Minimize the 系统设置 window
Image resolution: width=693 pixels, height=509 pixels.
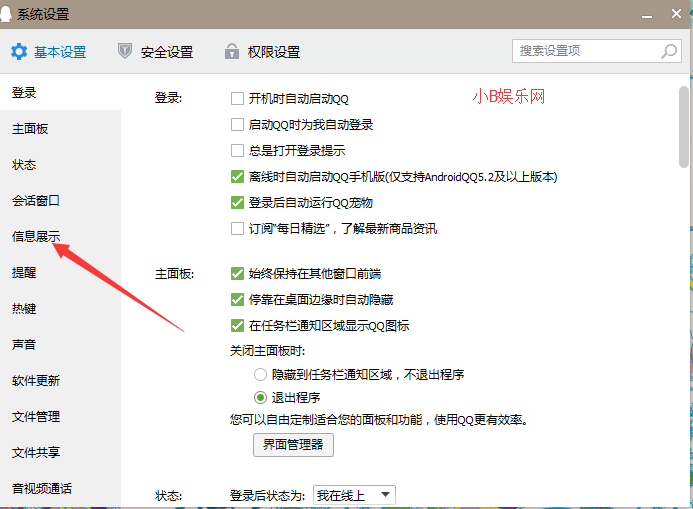coord(647,16)
